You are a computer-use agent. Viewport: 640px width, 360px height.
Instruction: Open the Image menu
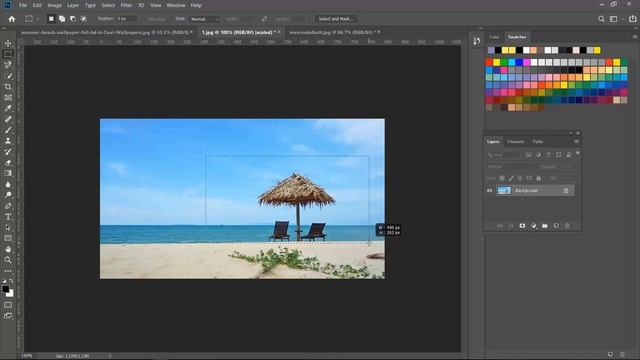coord(54,5)
